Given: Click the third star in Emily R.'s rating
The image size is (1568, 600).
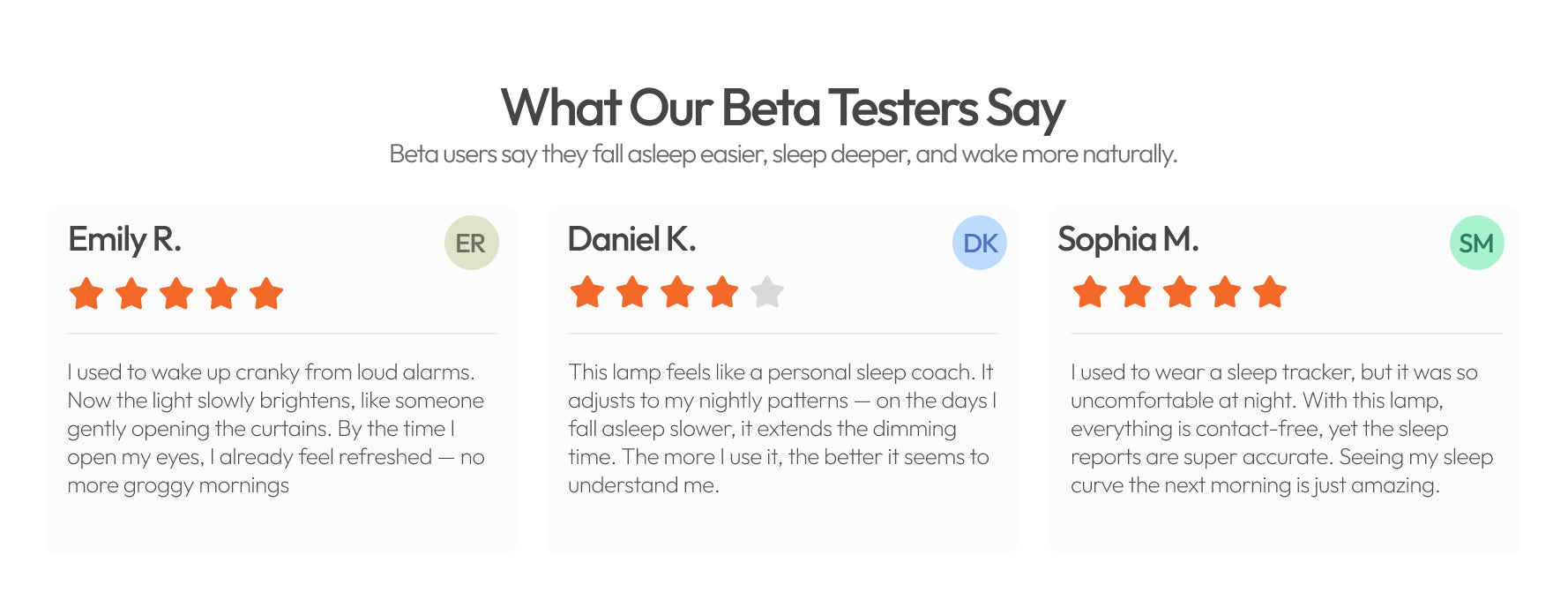Looking at the screenshot, I should [x=176, y=294].
